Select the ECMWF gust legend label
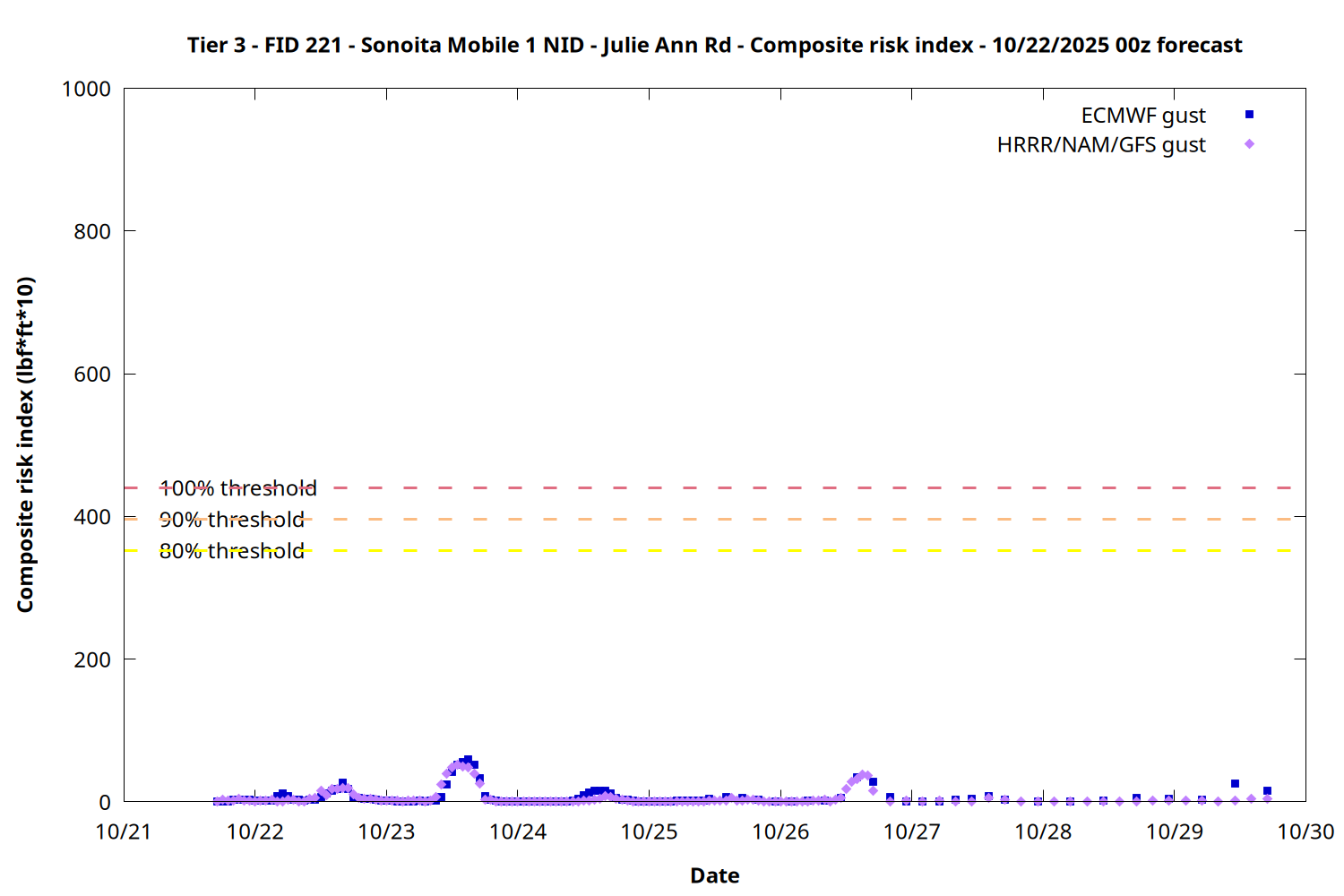Screen dimensions: 1344x896 1142,116
